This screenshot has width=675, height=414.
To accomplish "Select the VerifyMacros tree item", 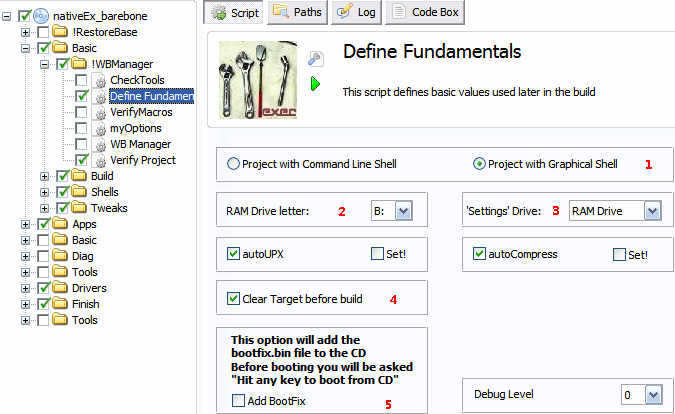I will (141, 112).
